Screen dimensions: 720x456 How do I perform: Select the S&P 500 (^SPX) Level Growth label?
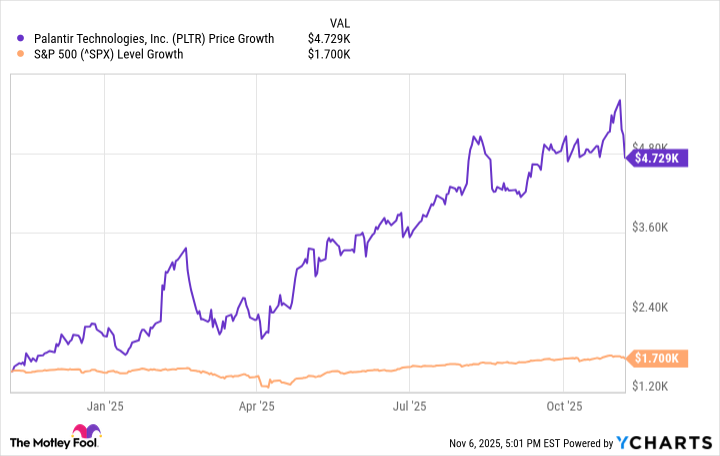click(x=108, y=54)
